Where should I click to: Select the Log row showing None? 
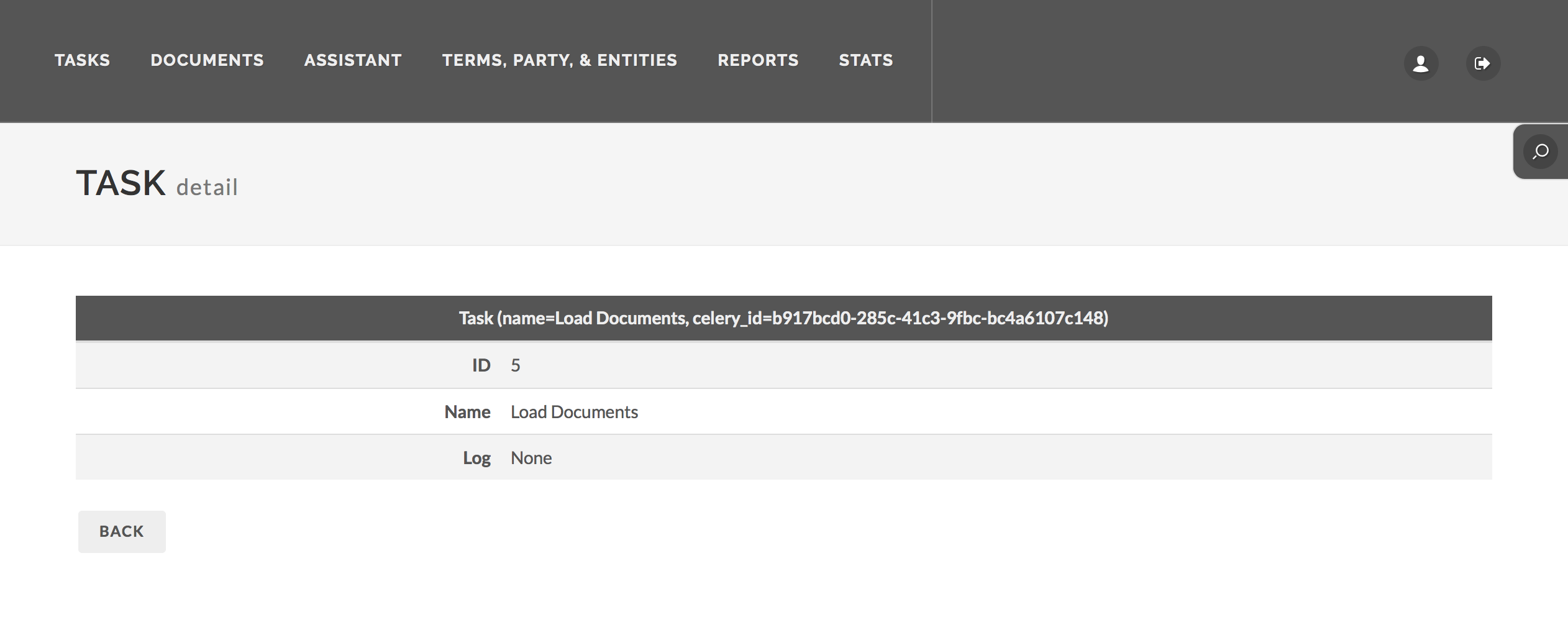coord(531,457)
